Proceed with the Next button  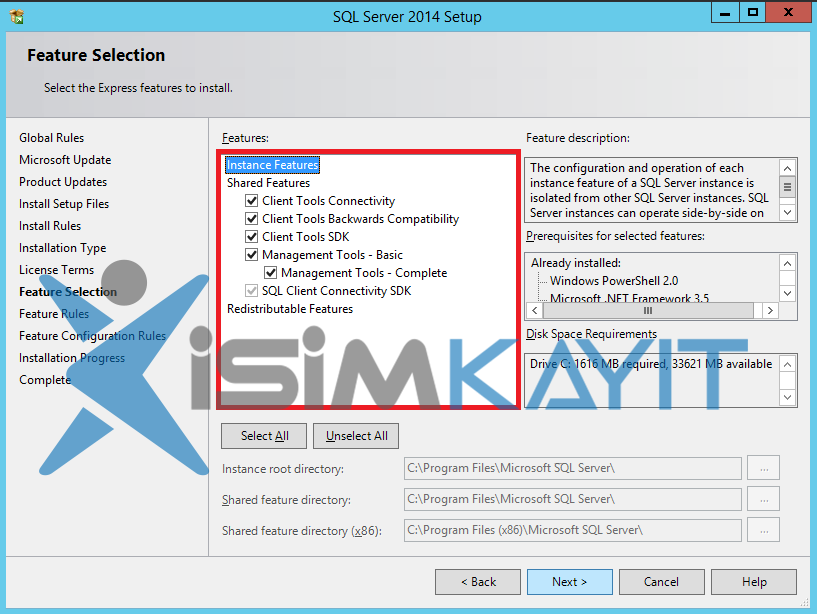570,582
